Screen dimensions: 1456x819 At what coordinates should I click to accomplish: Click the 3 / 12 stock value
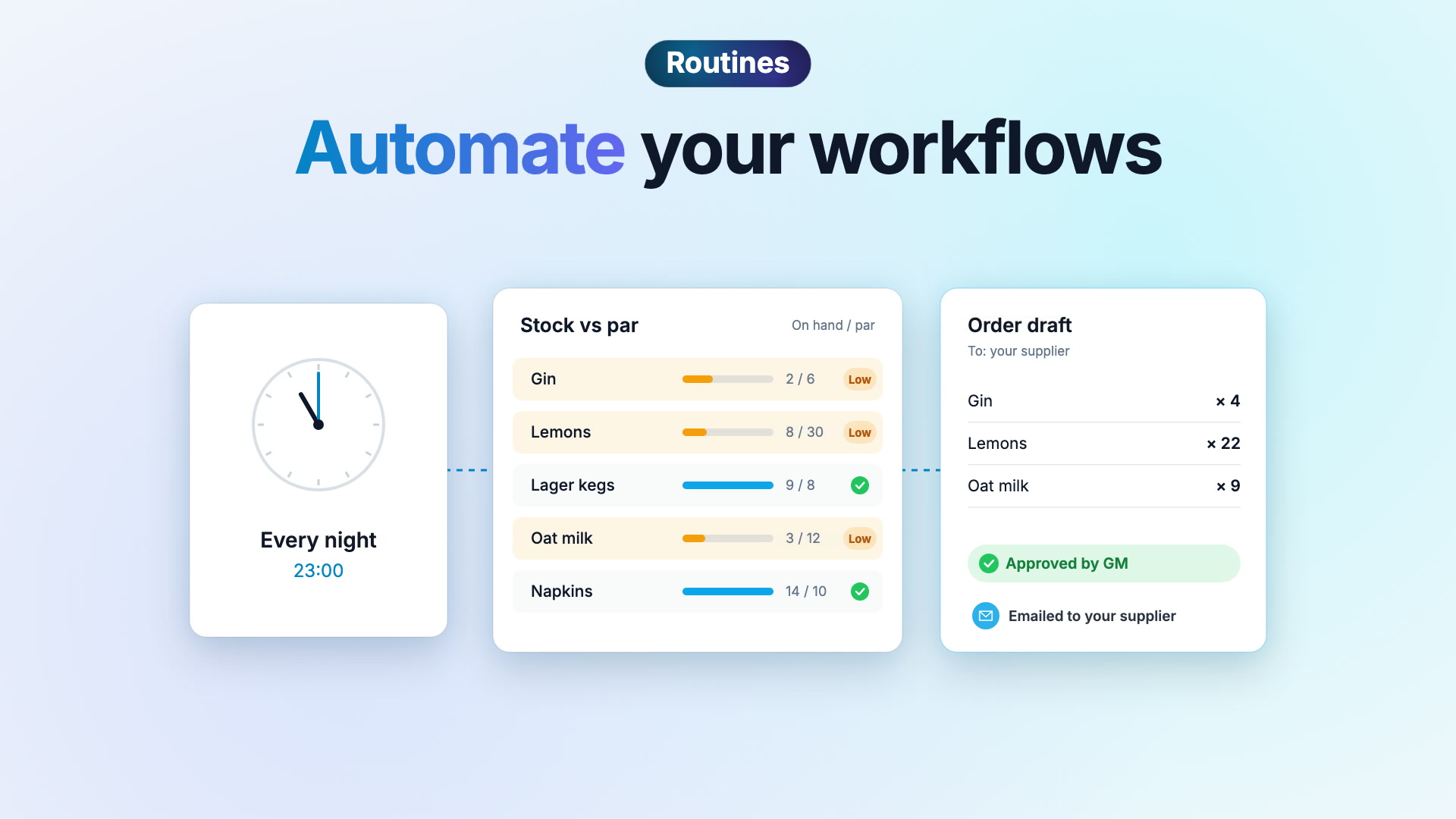click(x=802, y=538)
